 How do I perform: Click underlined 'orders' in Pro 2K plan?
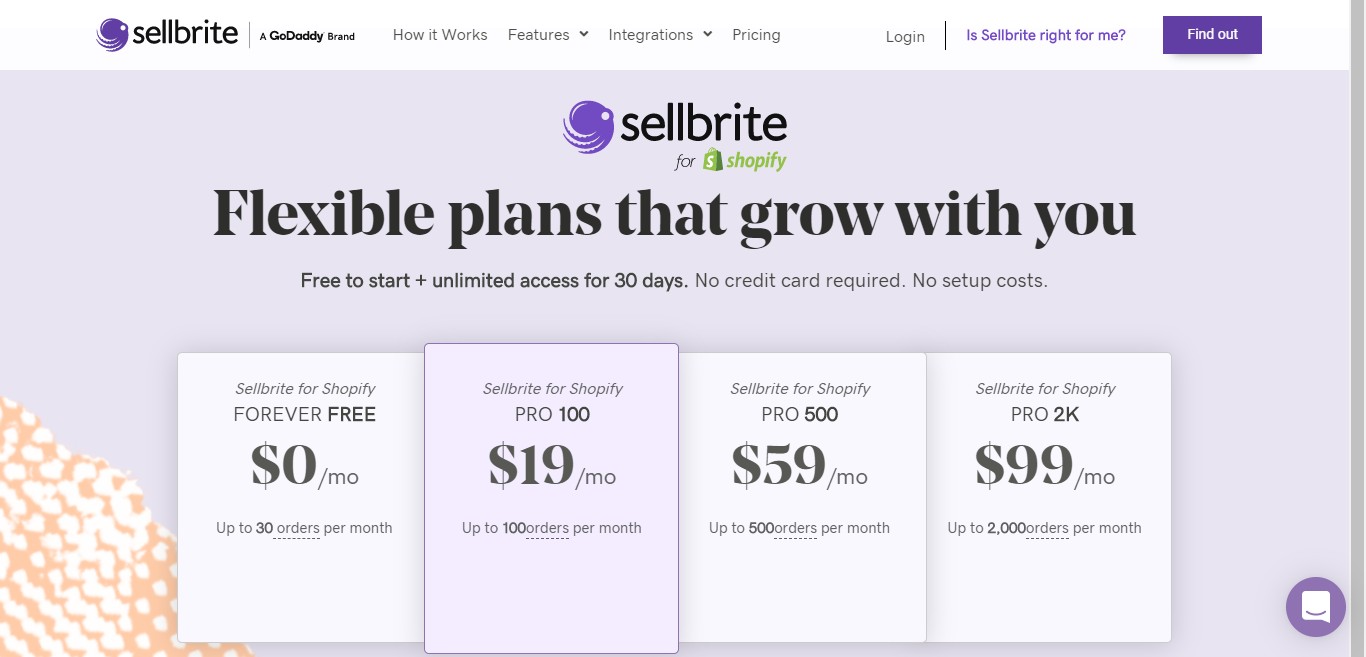pyautogui.click(x=1048, y=528)
